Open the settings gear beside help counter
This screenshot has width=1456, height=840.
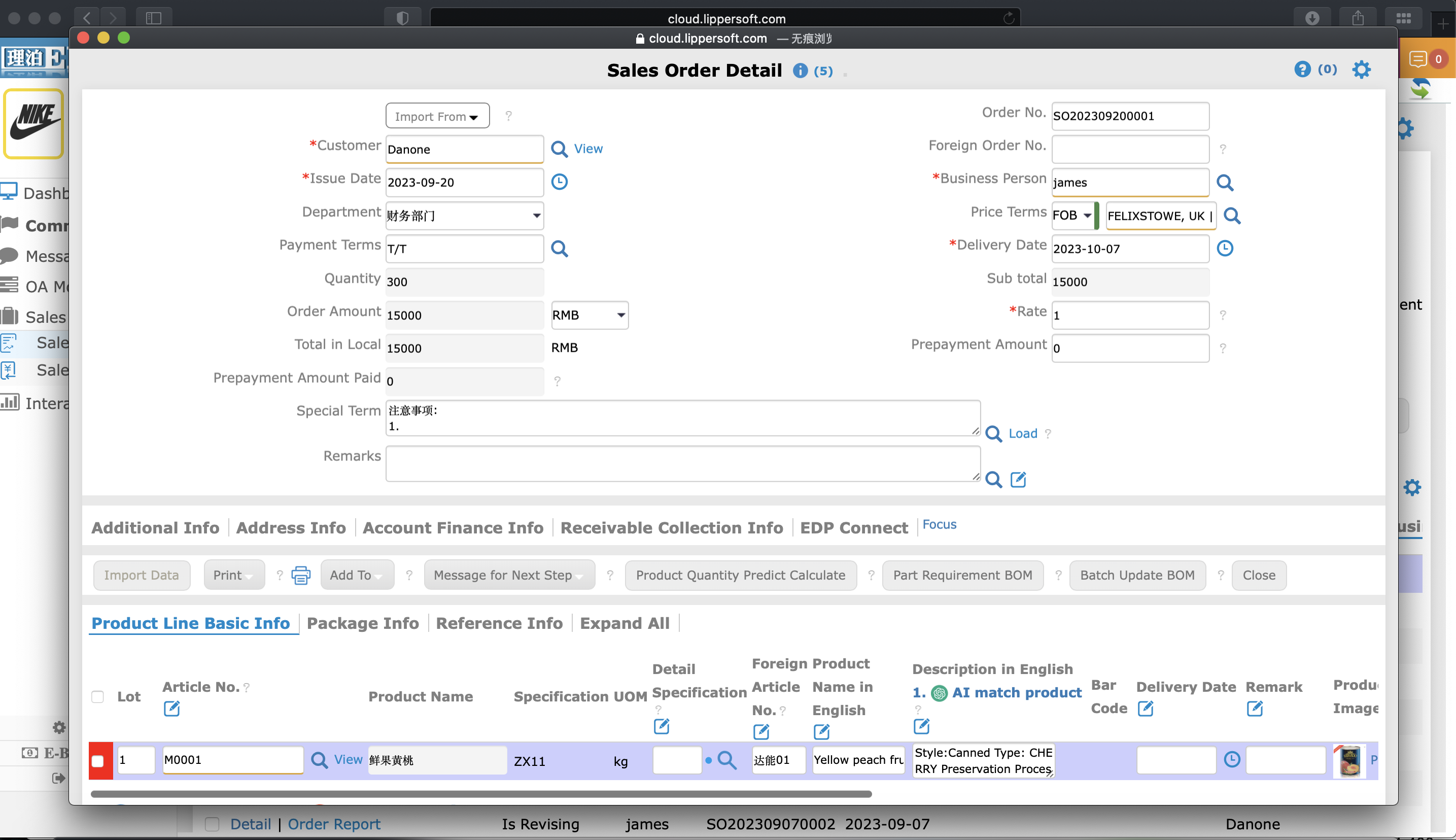tap(1361, 70)
